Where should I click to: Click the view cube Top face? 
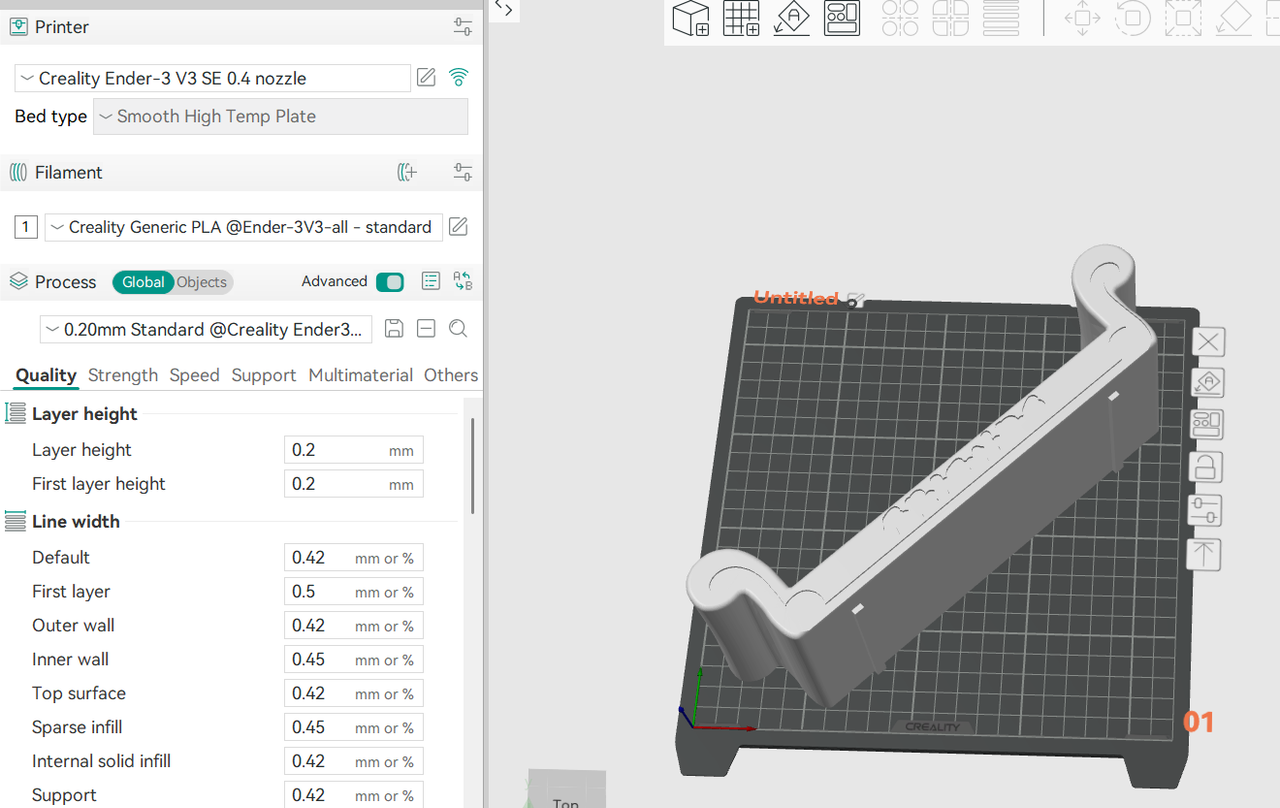pyautogui.click(x=566, y=790)
